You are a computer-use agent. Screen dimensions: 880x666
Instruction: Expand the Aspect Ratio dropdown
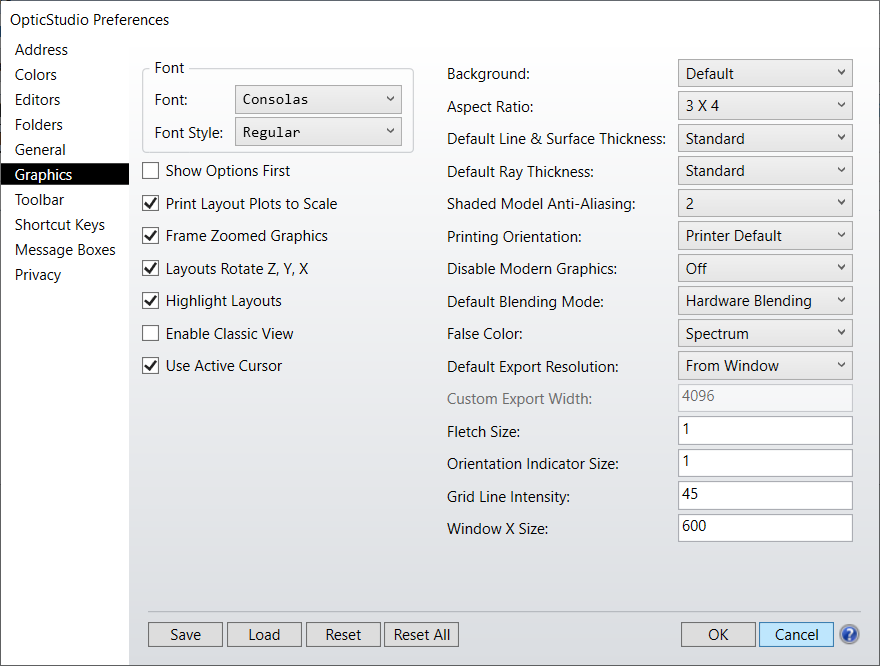pyautogui.click(x=765, y=106)
